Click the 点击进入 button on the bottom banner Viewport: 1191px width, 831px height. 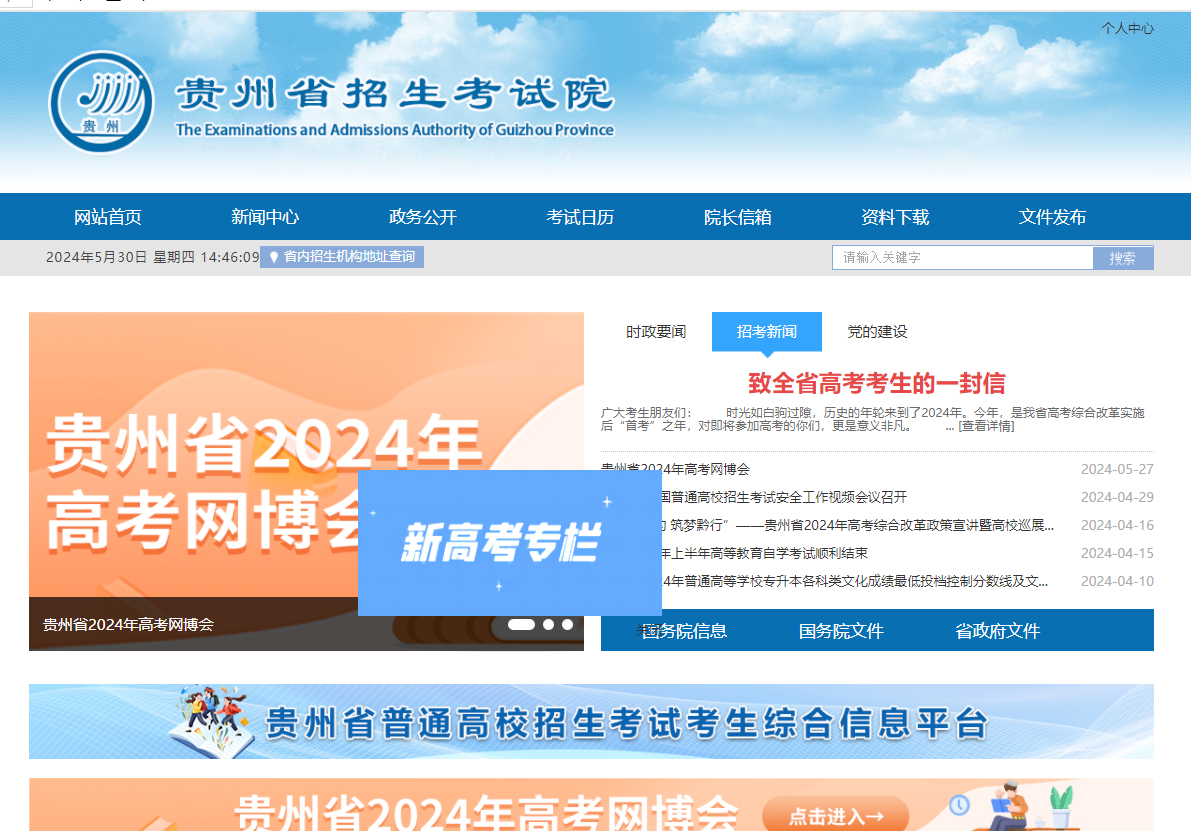pos(835,815)
